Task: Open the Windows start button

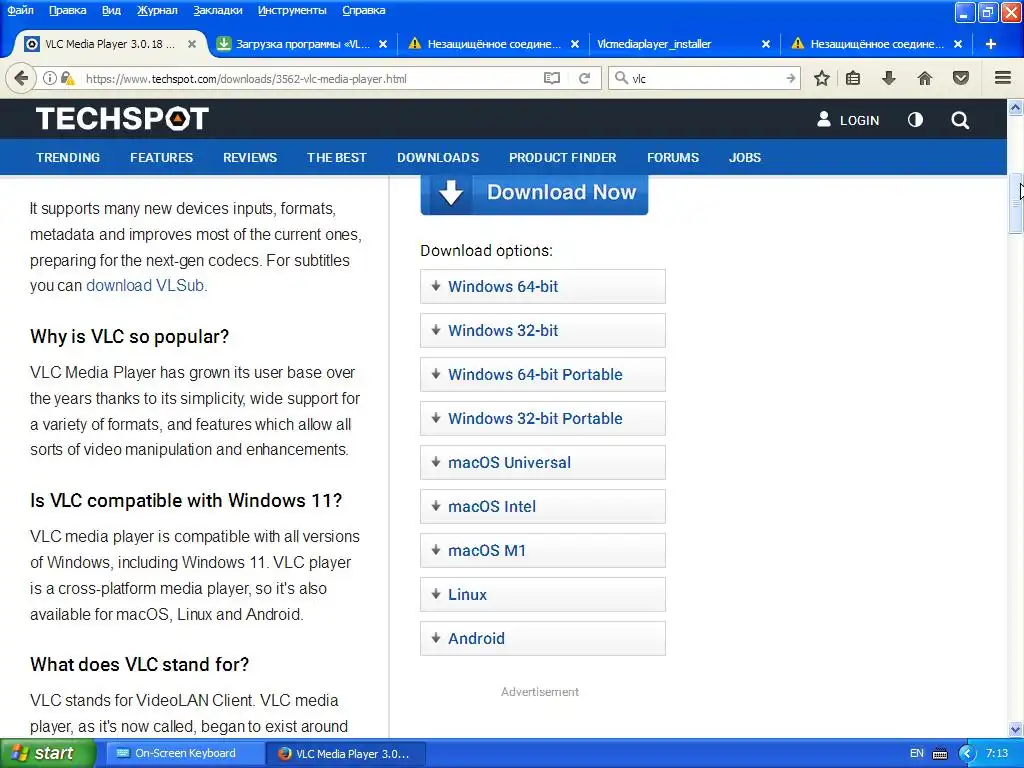Action: 48,754
